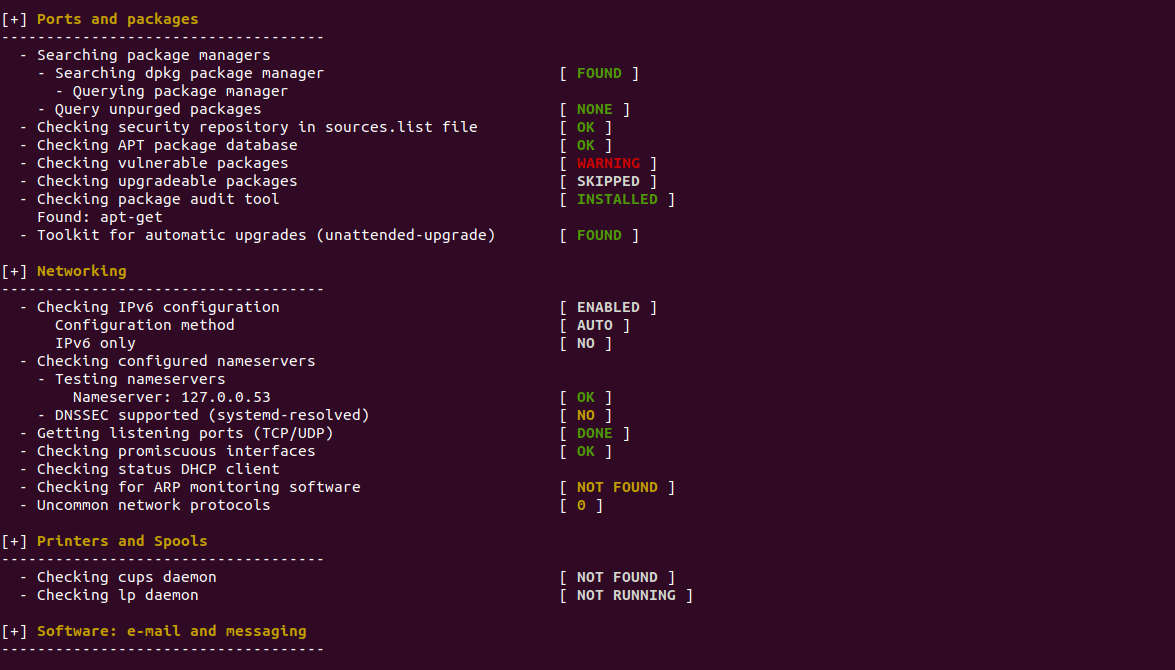Click the NOT RUNNING status for lp daemon
The width and height of the screenshot is (1175, 670).
click(x=626, y=595)
